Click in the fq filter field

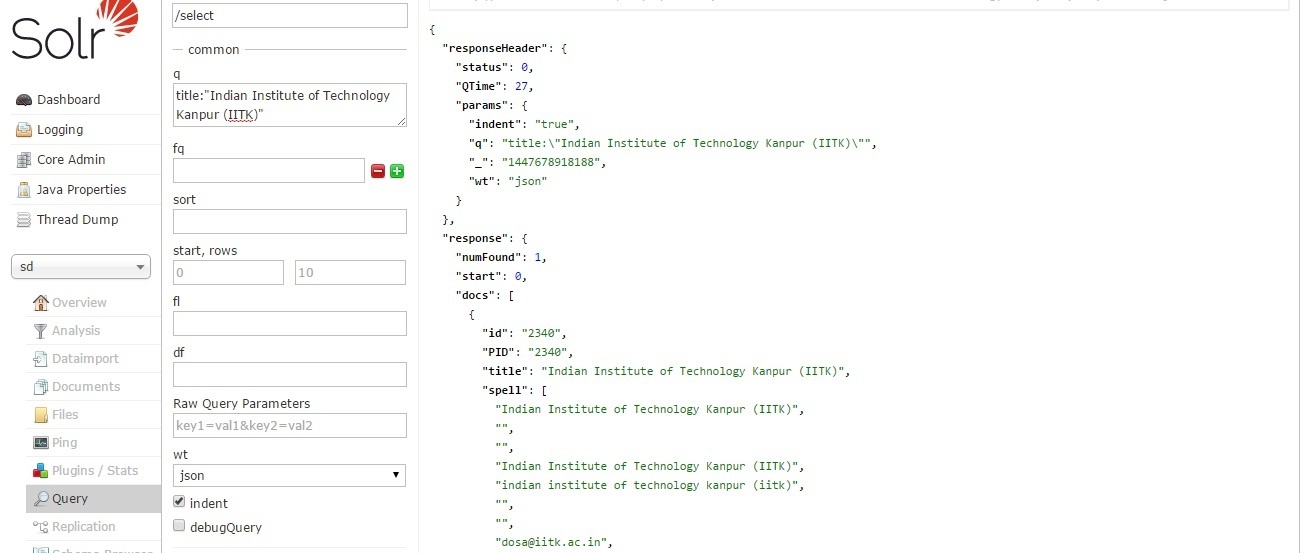pyautogui.click(x=269, y=171)
